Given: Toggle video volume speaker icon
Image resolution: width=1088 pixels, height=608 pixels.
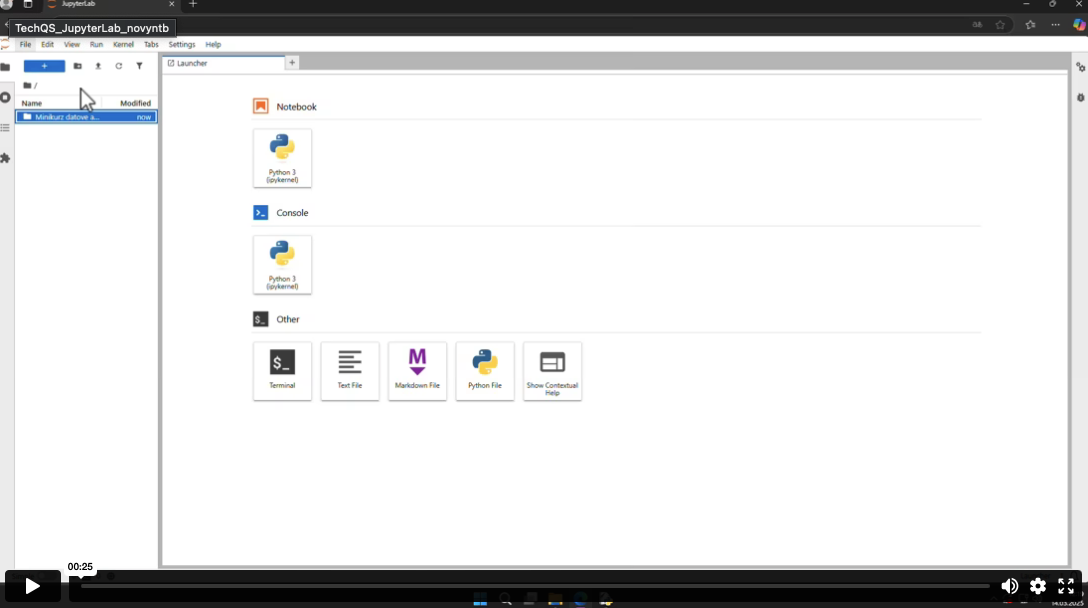Looking at the screenshot, I should (x=1010, y=586).
